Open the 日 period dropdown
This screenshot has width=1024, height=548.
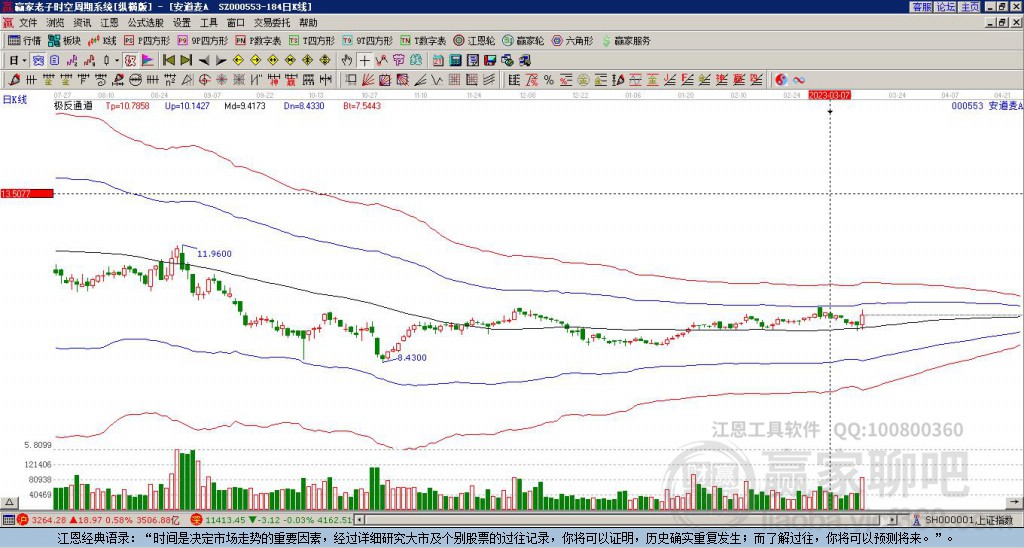coord(17,60)
